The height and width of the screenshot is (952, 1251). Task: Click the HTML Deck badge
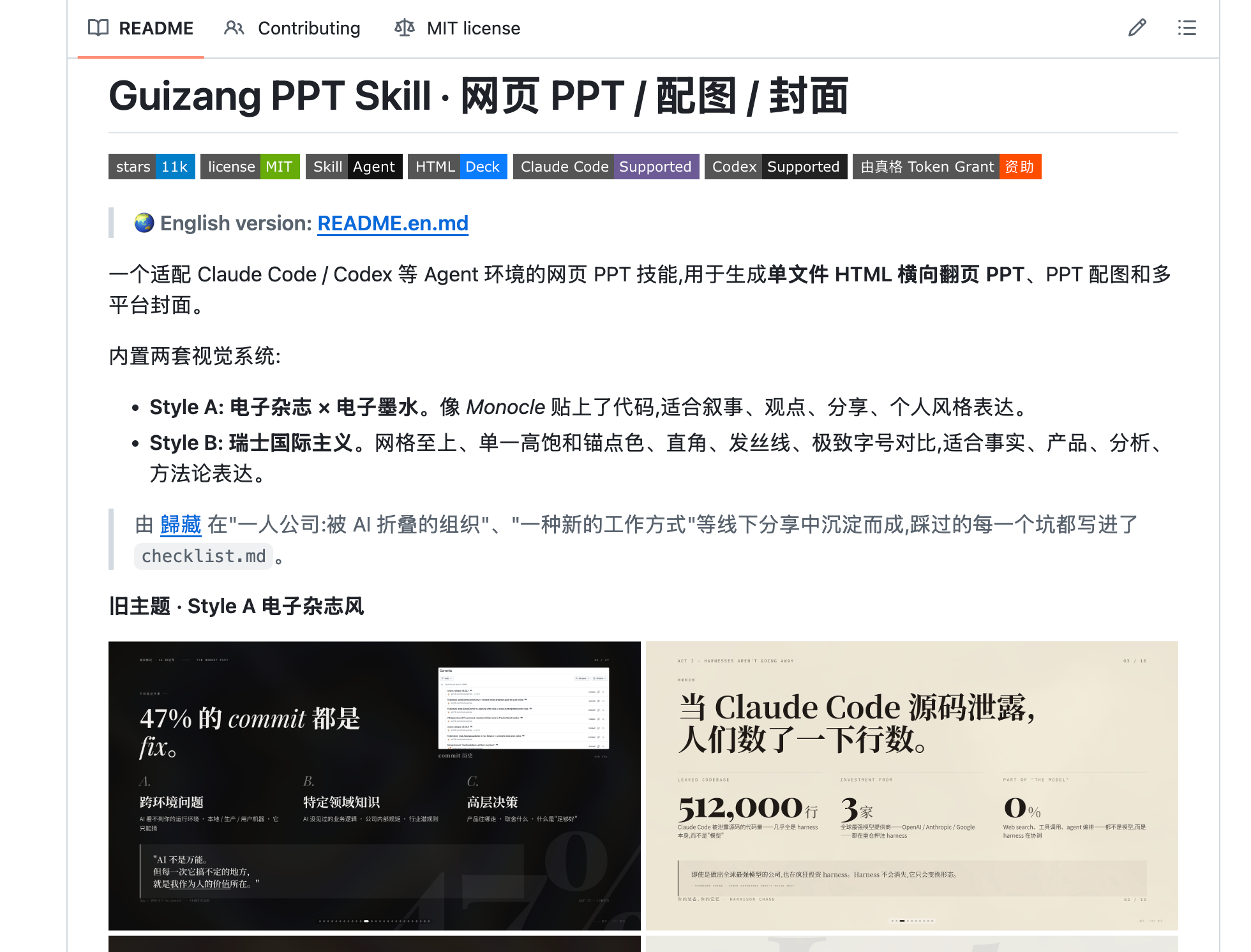pyautogui.click(x=458, y=167)
